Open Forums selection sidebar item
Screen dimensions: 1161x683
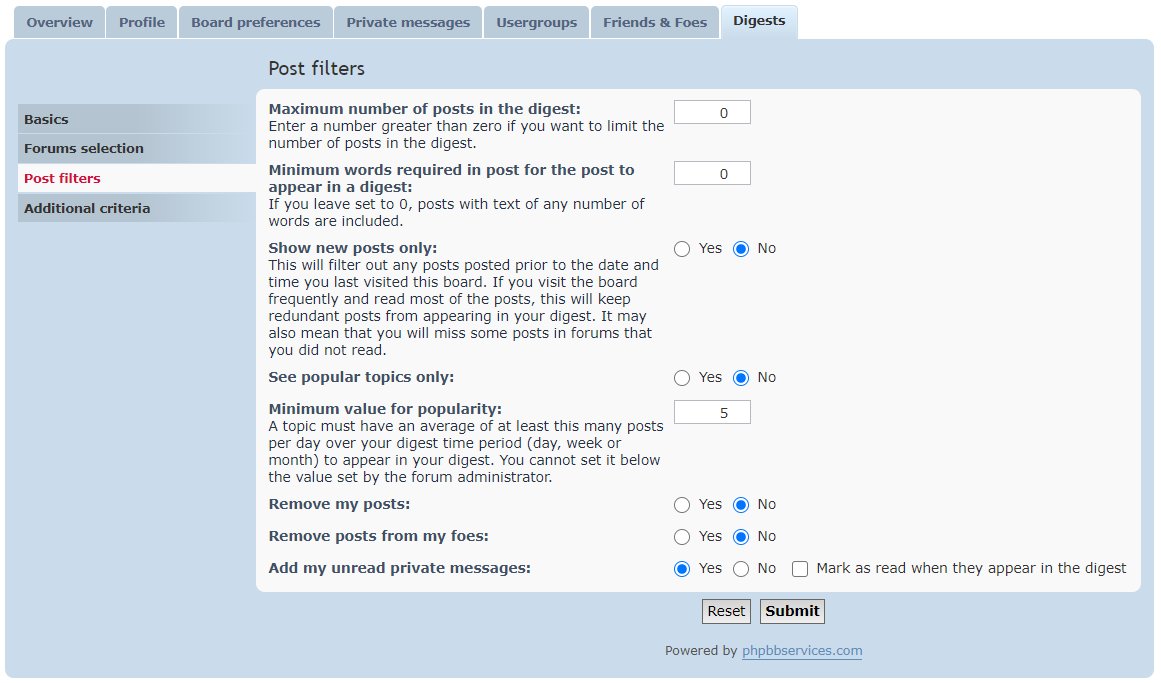[x=136, y=148]
